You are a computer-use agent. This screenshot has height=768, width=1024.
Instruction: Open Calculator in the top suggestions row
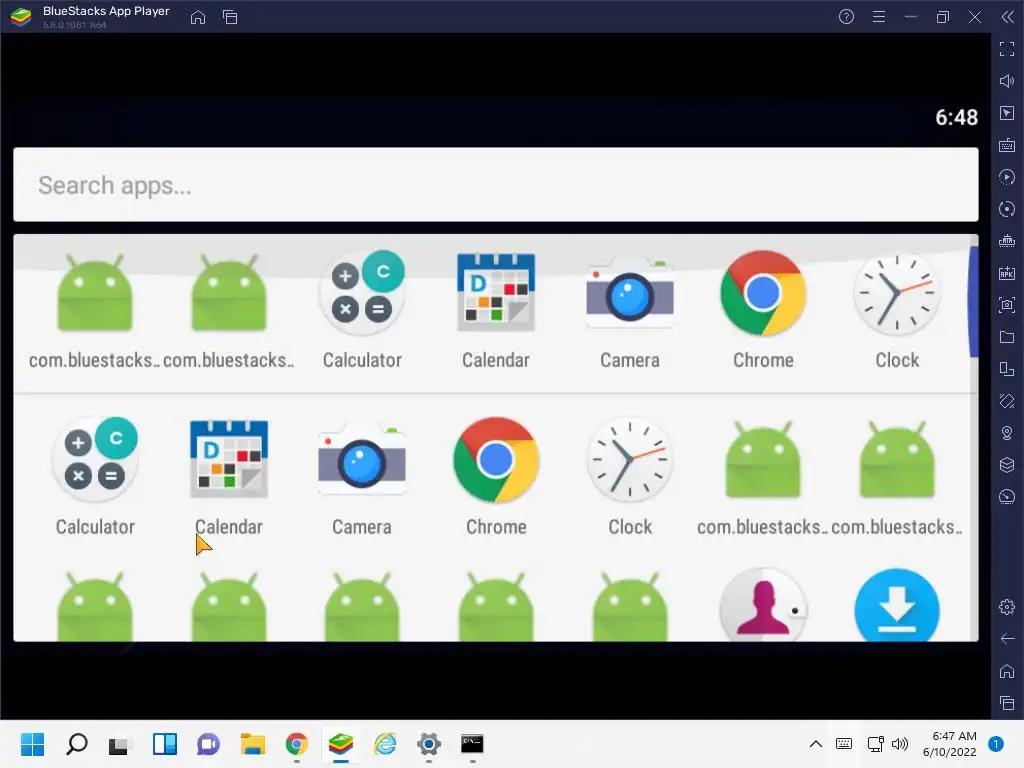[362, 310]
